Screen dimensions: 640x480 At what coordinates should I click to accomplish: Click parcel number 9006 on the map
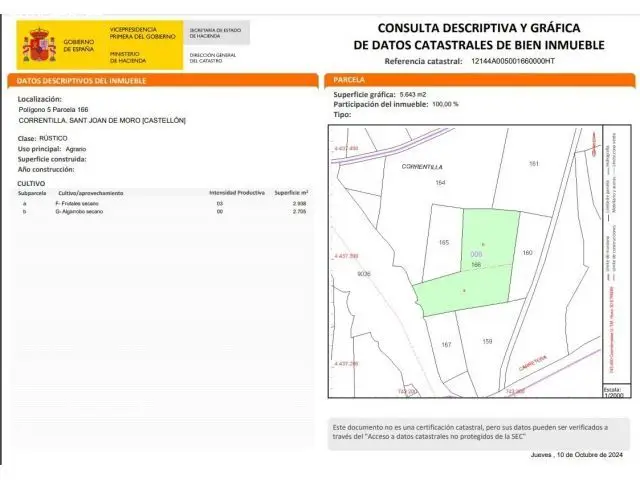coord(364,274)
